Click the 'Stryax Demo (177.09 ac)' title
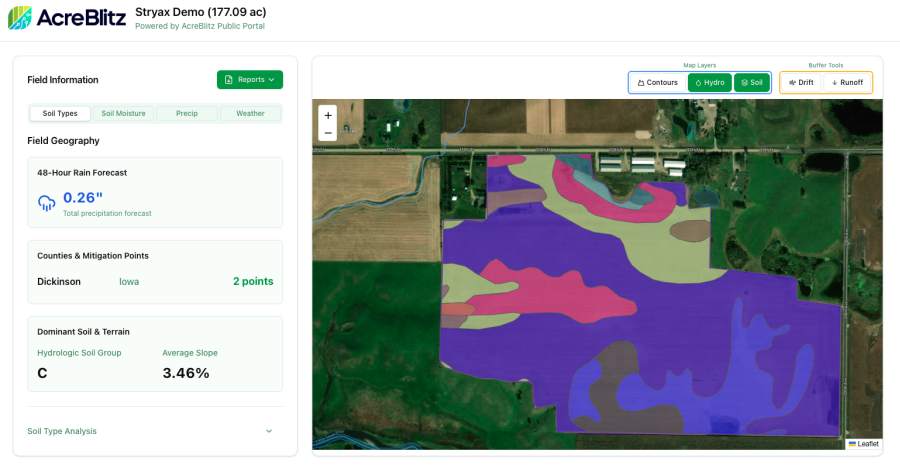 (x=201, y=12)
